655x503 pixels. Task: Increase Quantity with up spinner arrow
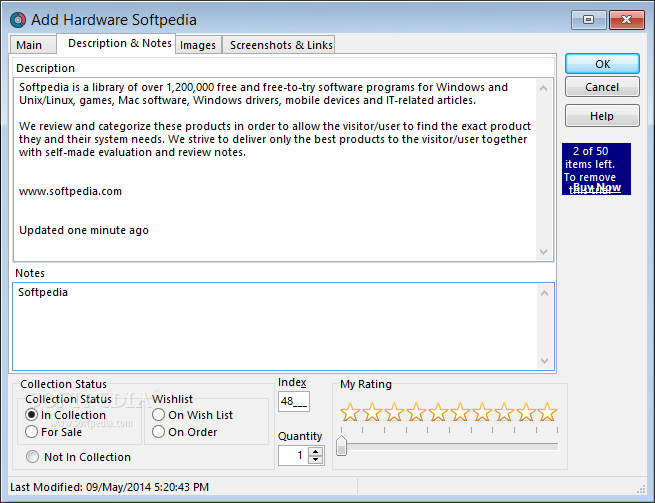[316, 451]
